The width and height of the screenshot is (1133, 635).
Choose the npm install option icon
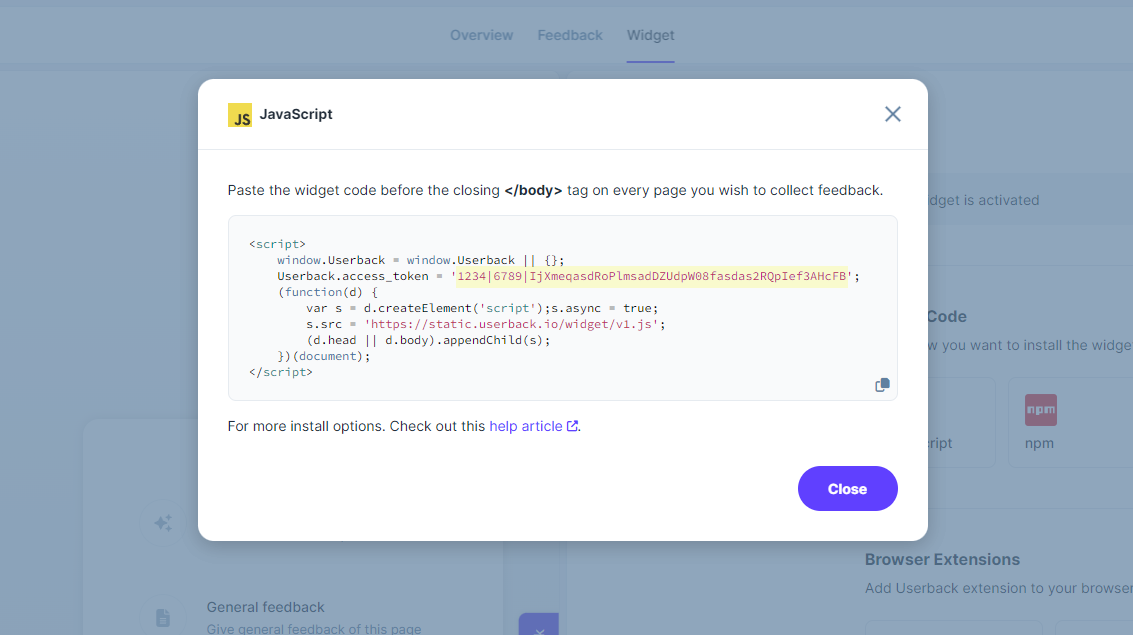point(1041,410)
